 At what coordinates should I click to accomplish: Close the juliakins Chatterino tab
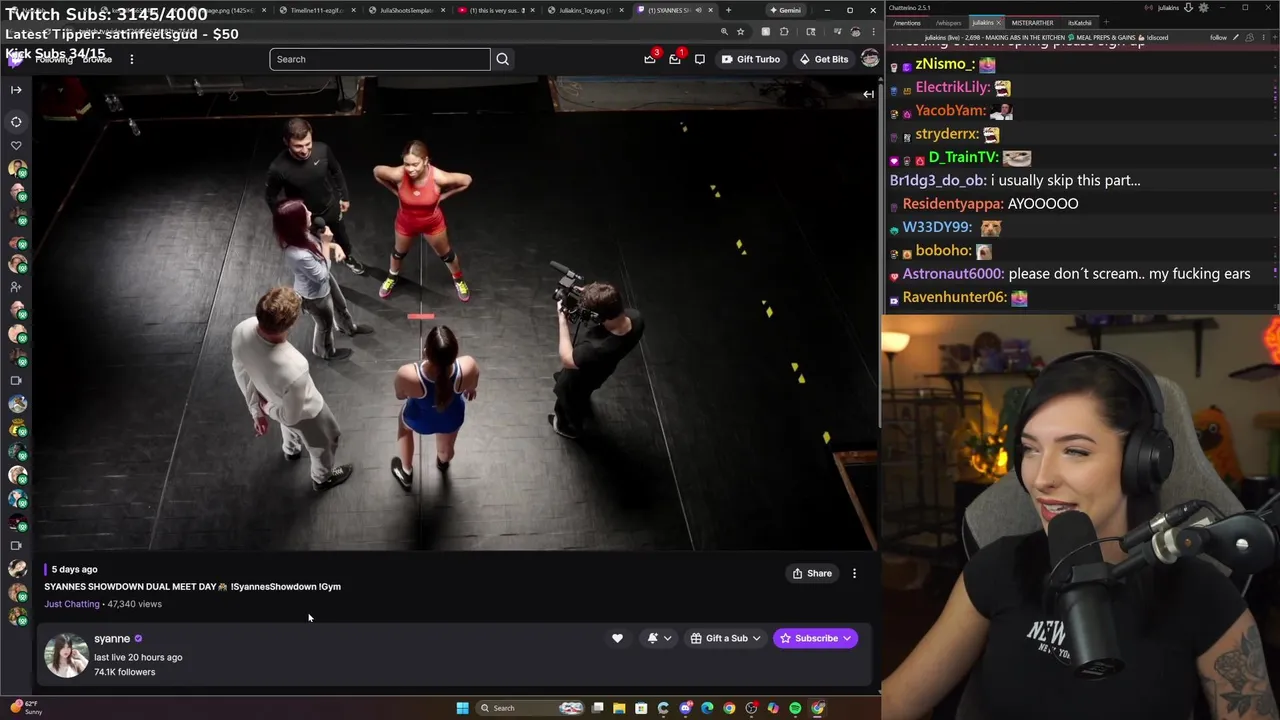tap(999, 22)
